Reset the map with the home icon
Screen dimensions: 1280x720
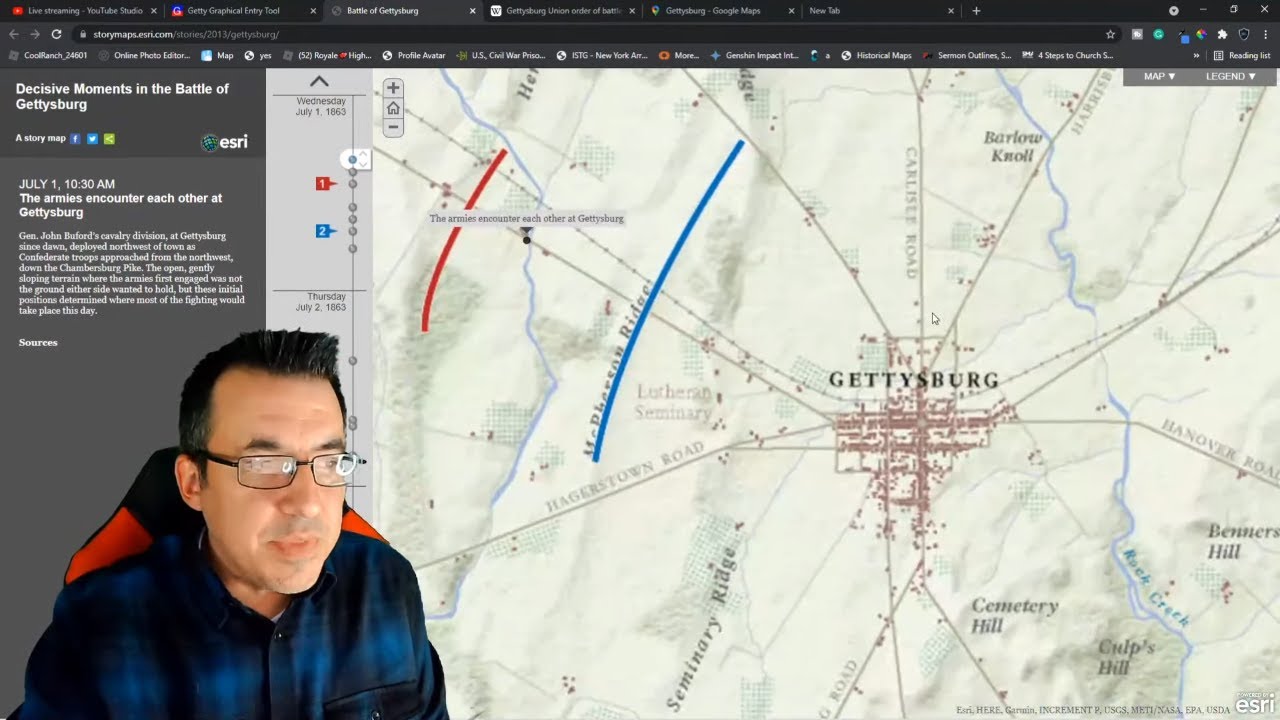pyautogui.click(x=393, y=108)
